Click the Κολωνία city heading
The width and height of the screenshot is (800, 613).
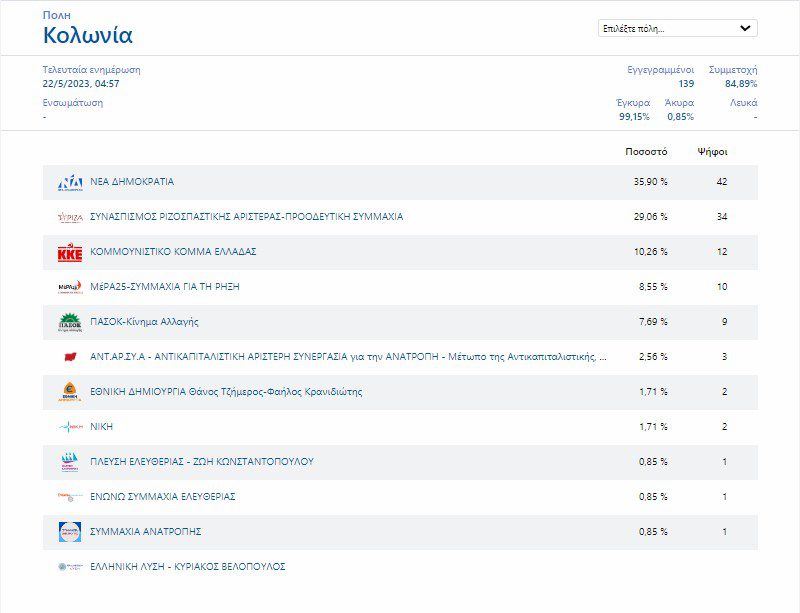tap(88, 35)
